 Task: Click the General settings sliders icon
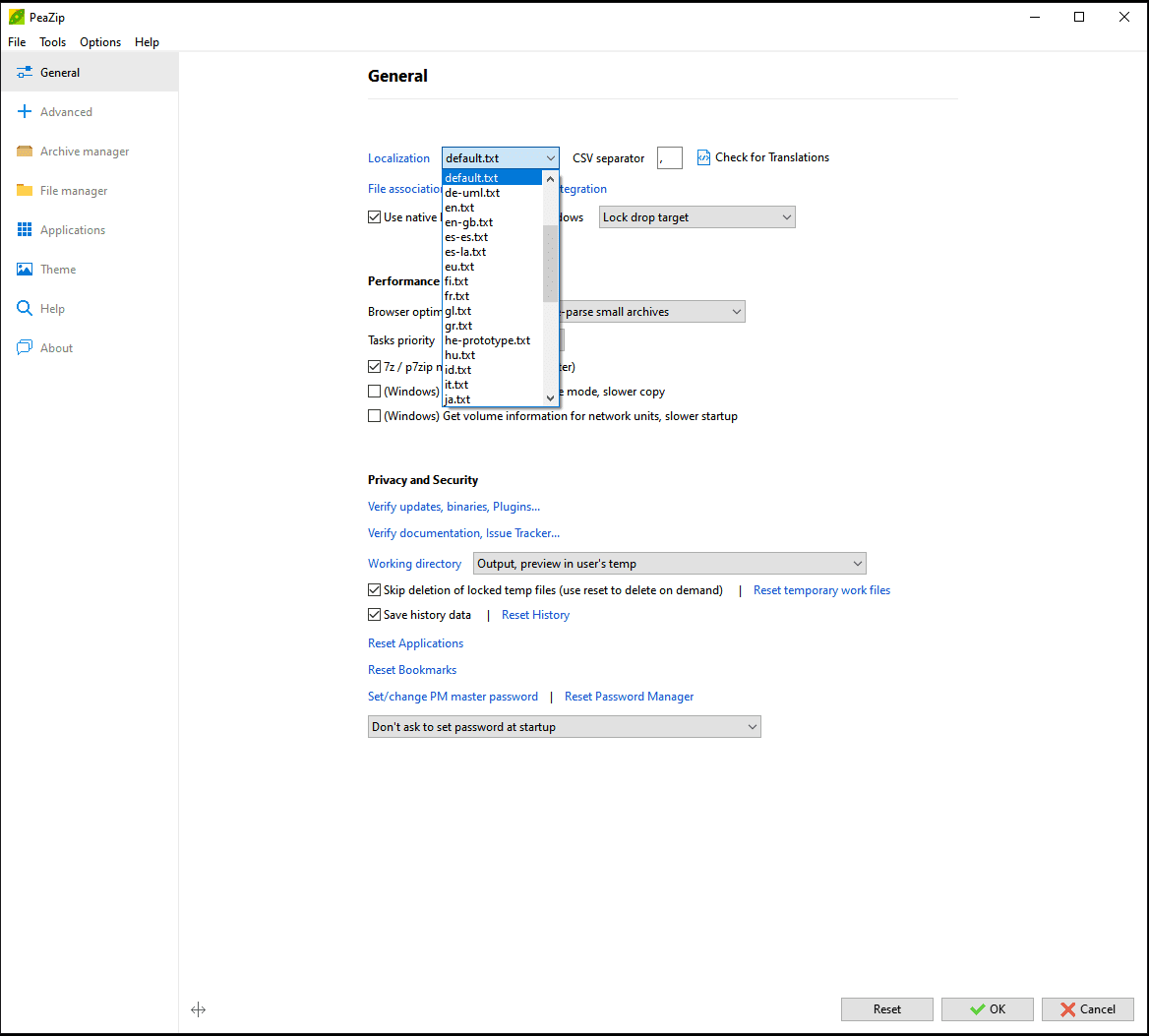pos(25,72)
